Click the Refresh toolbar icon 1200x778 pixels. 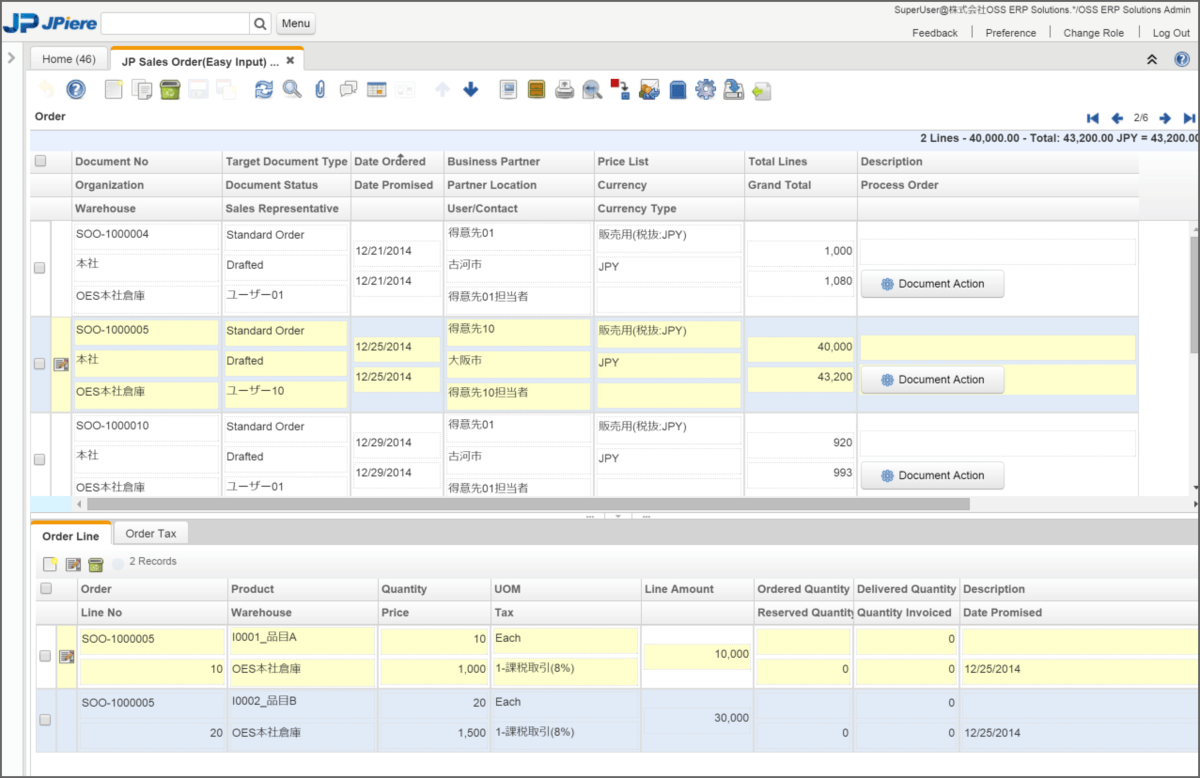click(x=264, y=90)
